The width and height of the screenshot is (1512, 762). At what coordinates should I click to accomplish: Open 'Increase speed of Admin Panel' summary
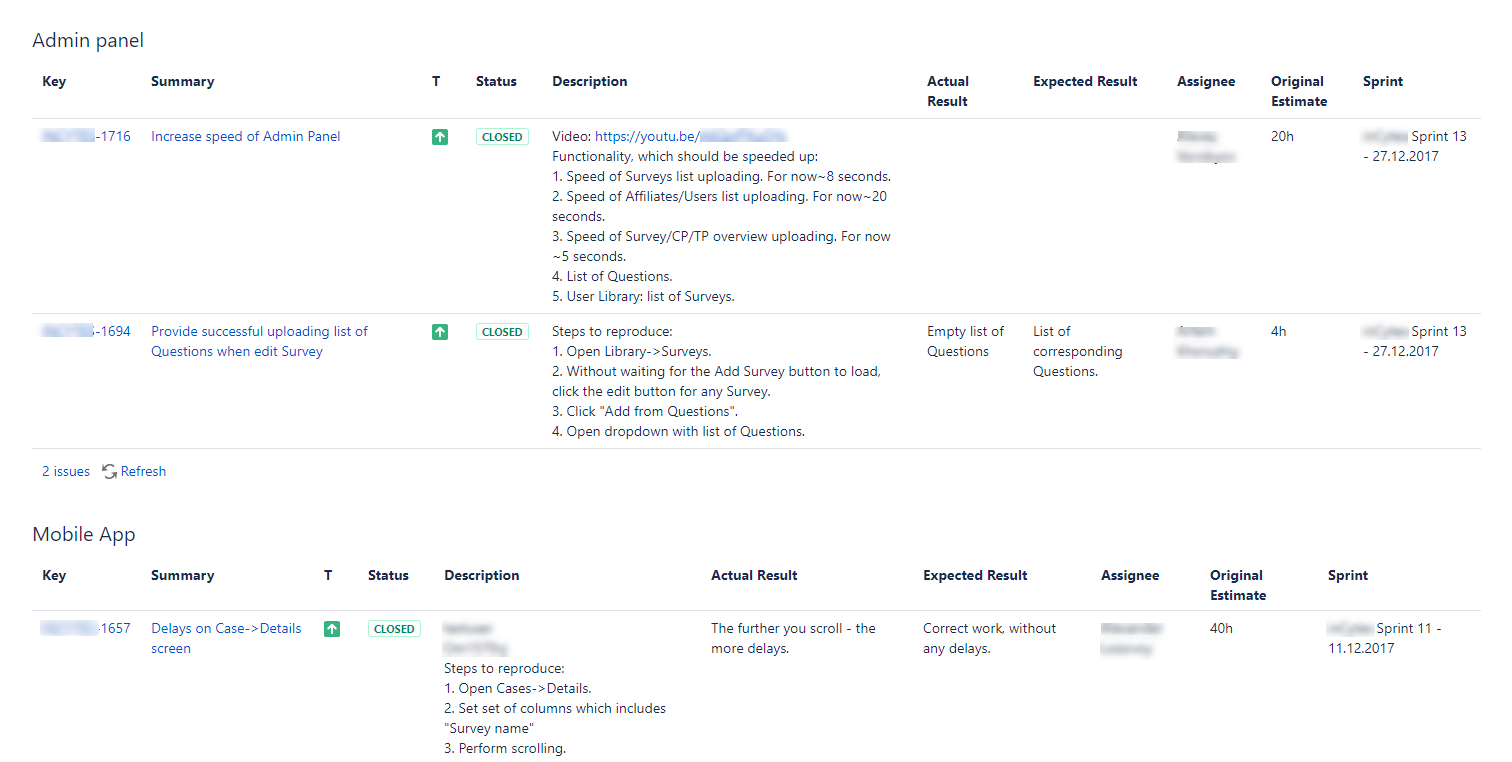[245, 137]
